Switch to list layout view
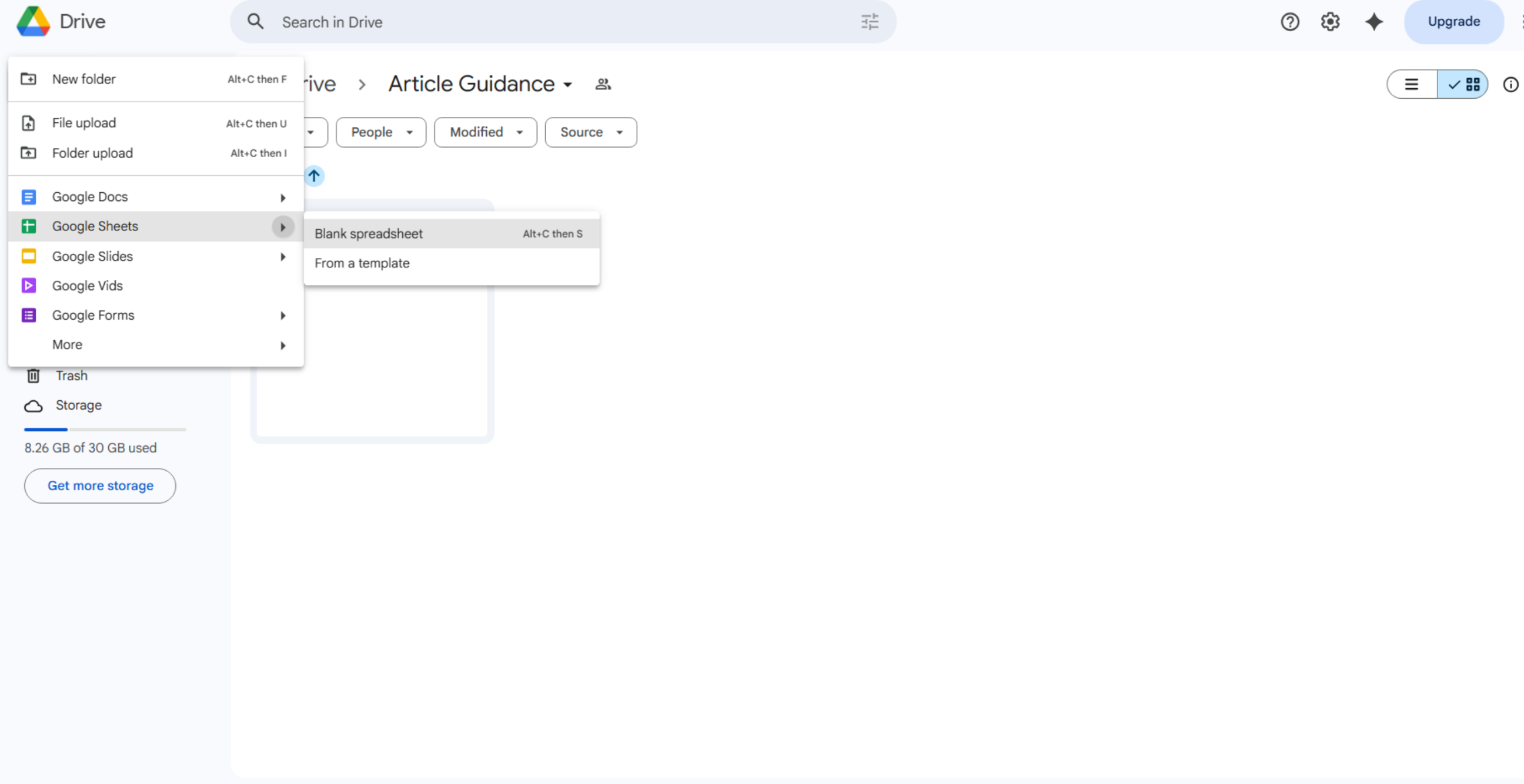The height and width of the screenshot is (784, 1524). (x=1412, y=85)
